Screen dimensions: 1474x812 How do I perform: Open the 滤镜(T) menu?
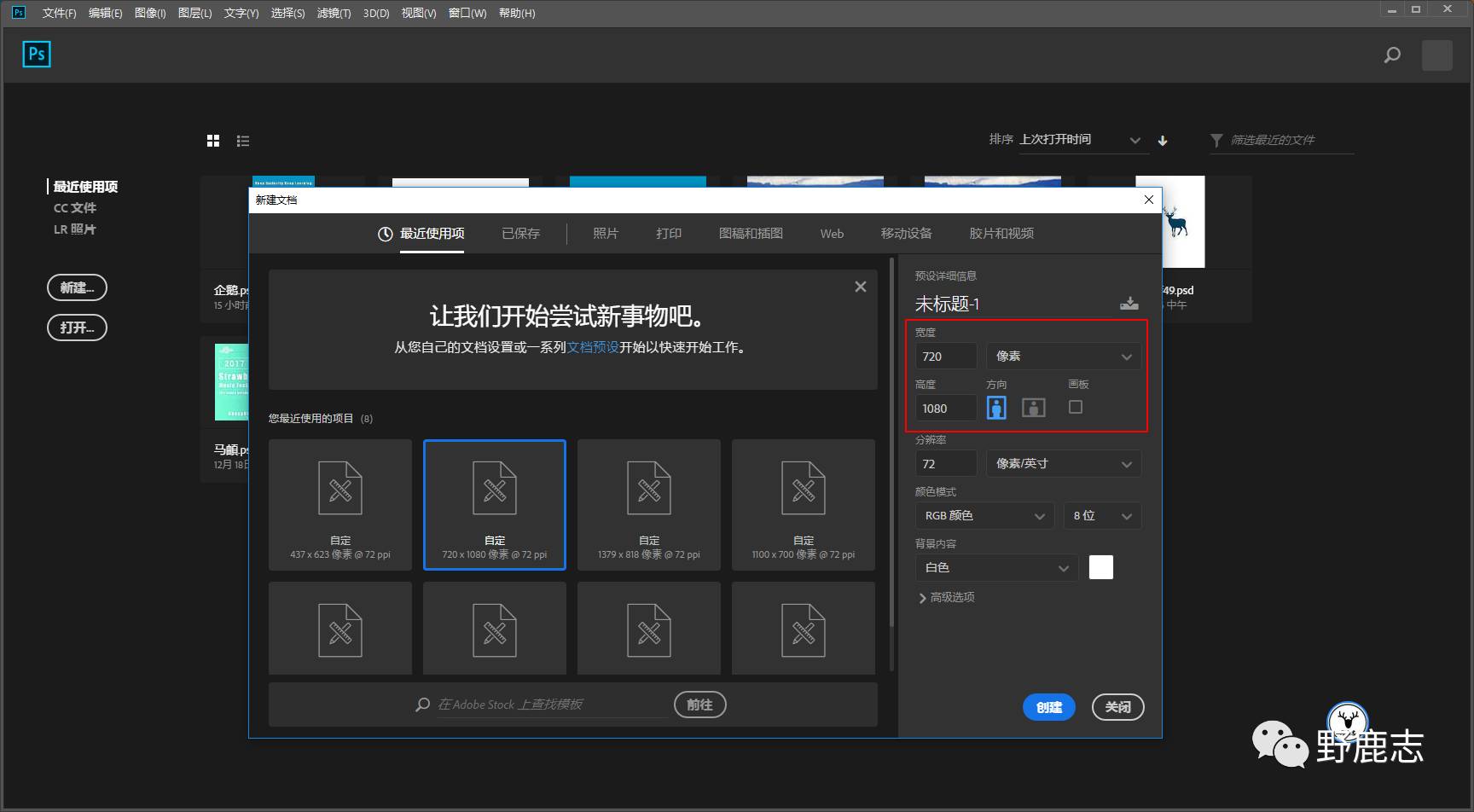334,13
